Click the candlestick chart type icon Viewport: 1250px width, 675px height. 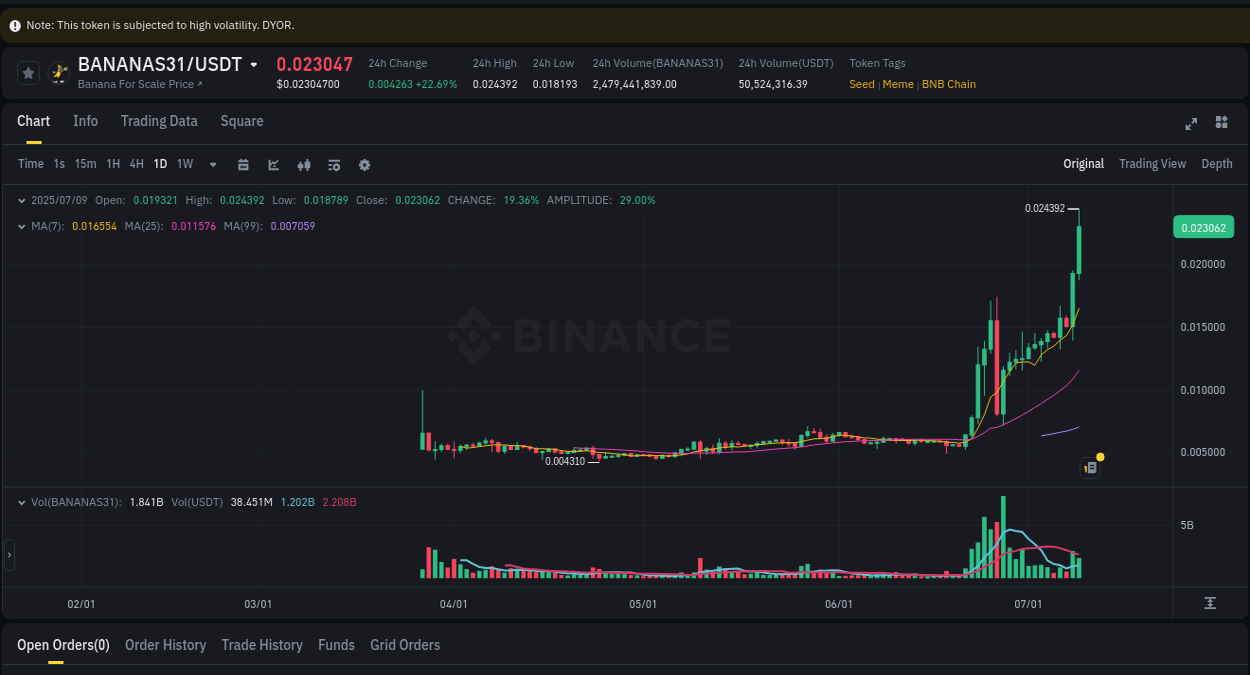(x=304, y=164)
